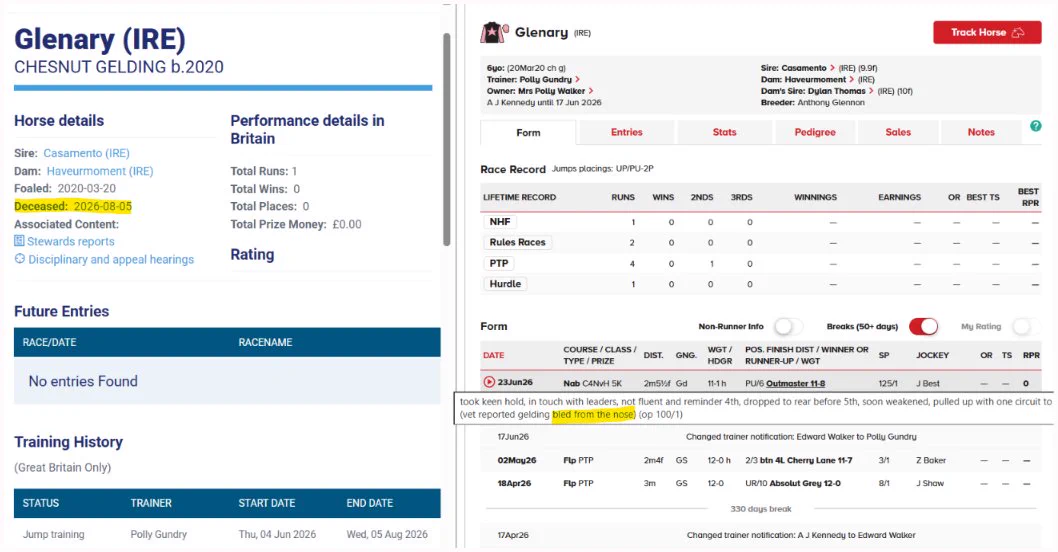Click the 17Apr26 trainer change notification
This screenshot has width=1058, height=552.
click(801, 535)
